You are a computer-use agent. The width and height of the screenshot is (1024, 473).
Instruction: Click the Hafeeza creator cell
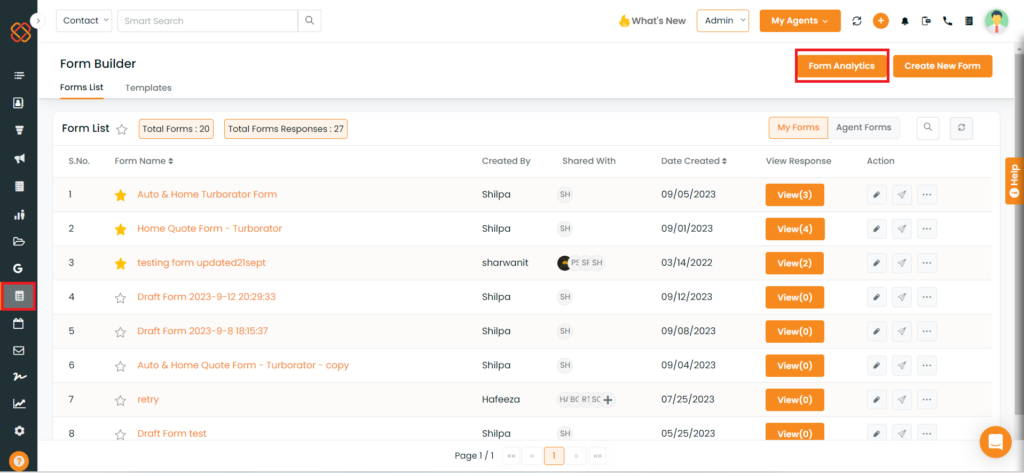(501, 399)
